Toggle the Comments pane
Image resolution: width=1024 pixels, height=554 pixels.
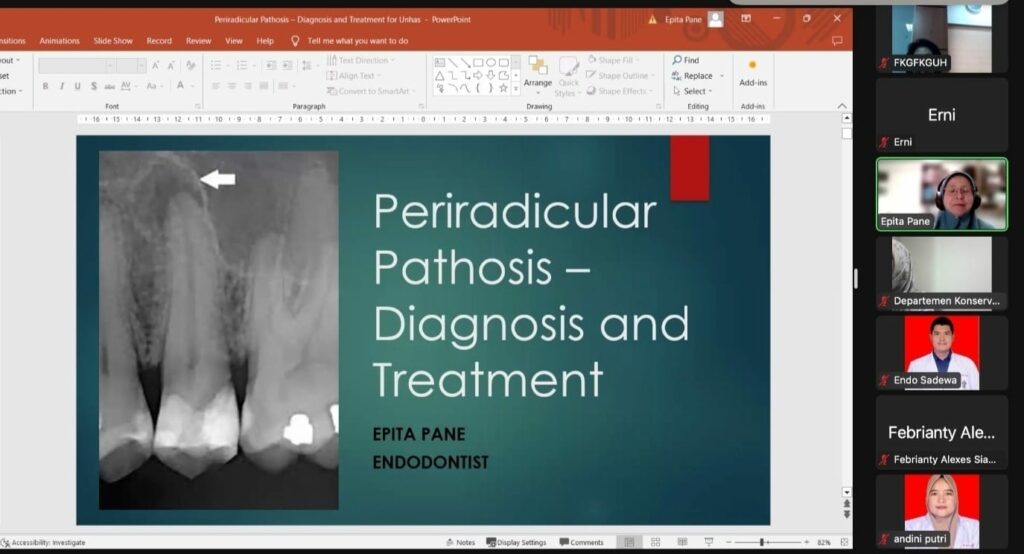(x=581, y=542)
